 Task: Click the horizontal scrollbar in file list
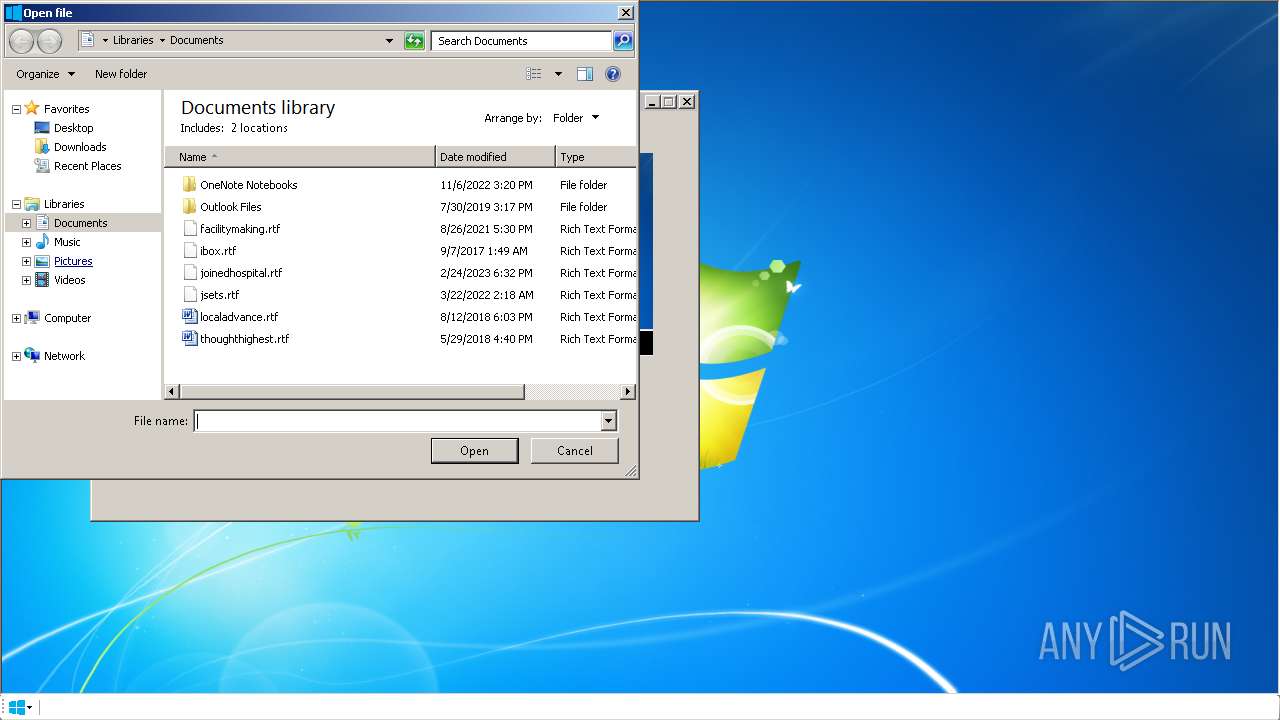(x=351, y=392)
